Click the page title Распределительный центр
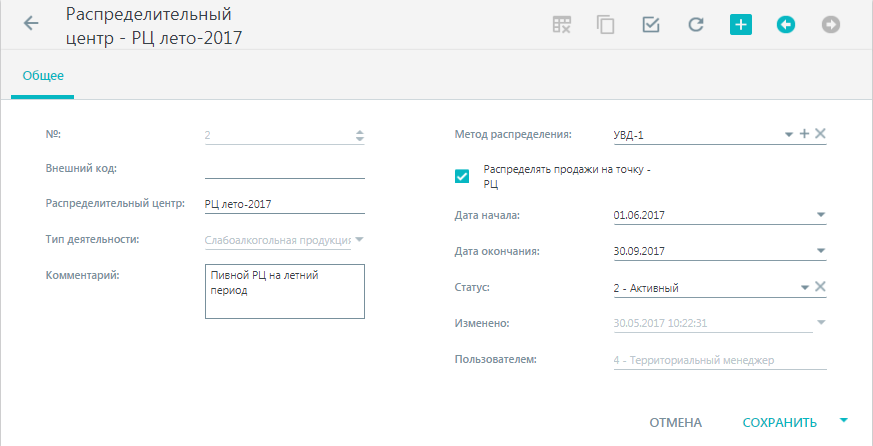 pos(154,26)
